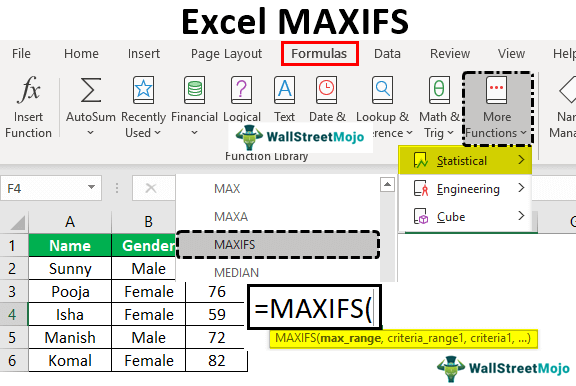This screenshot has height=386, width=576.
Task: Switch to the Home tab
Action: (x=81, y=54)
